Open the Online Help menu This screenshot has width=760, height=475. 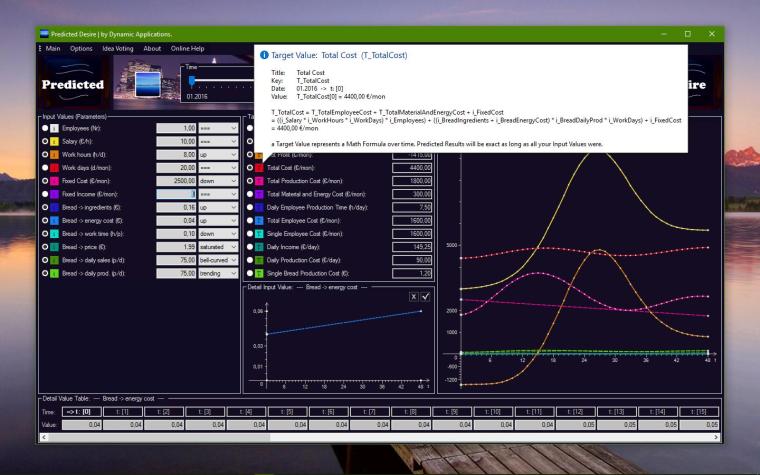coord(187,48)
